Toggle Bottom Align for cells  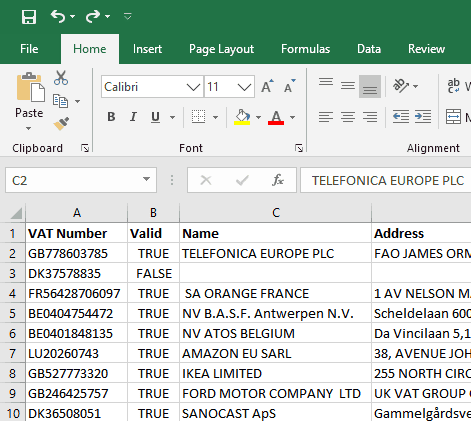coord(370,87)
